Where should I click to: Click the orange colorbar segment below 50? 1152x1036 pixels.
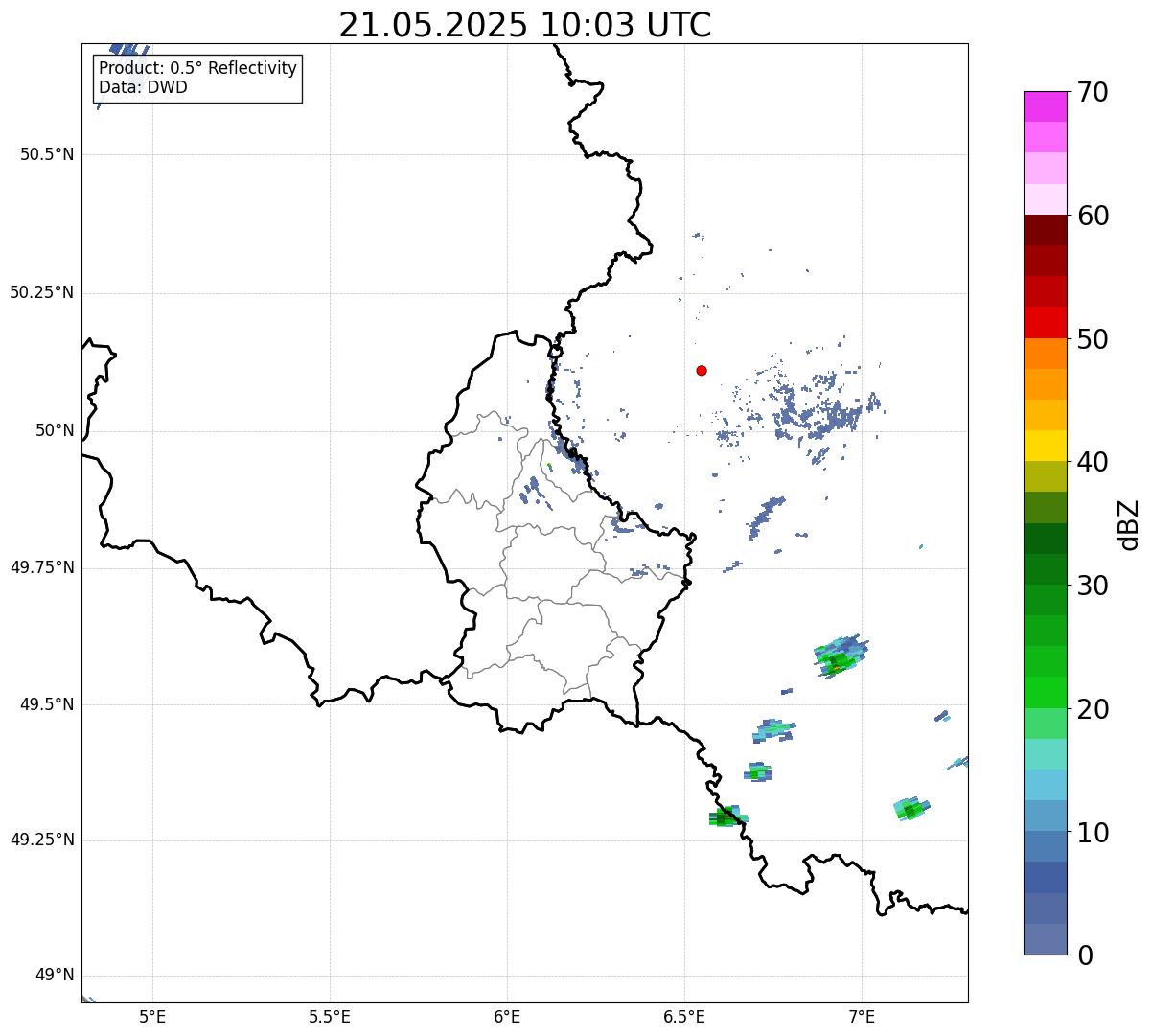[1046, 354]
